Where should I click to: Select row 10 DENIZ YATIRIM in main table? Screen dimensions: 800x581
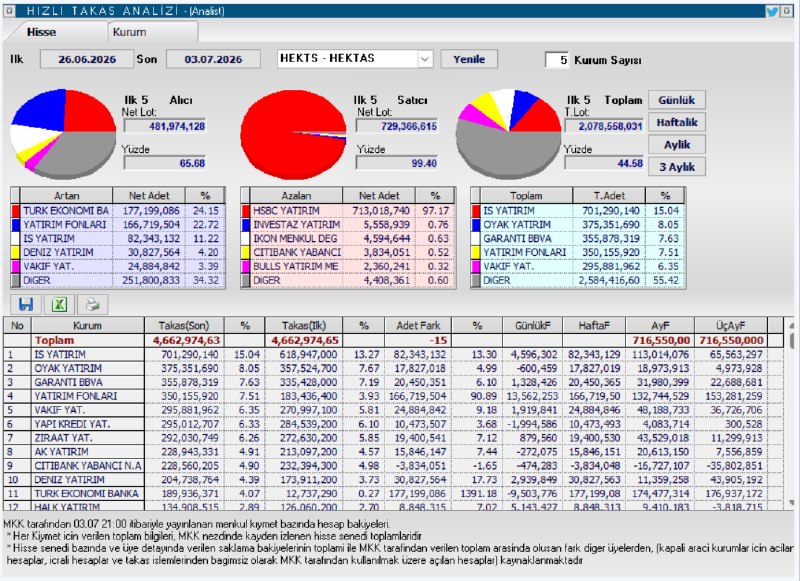(x=393, y=479)
